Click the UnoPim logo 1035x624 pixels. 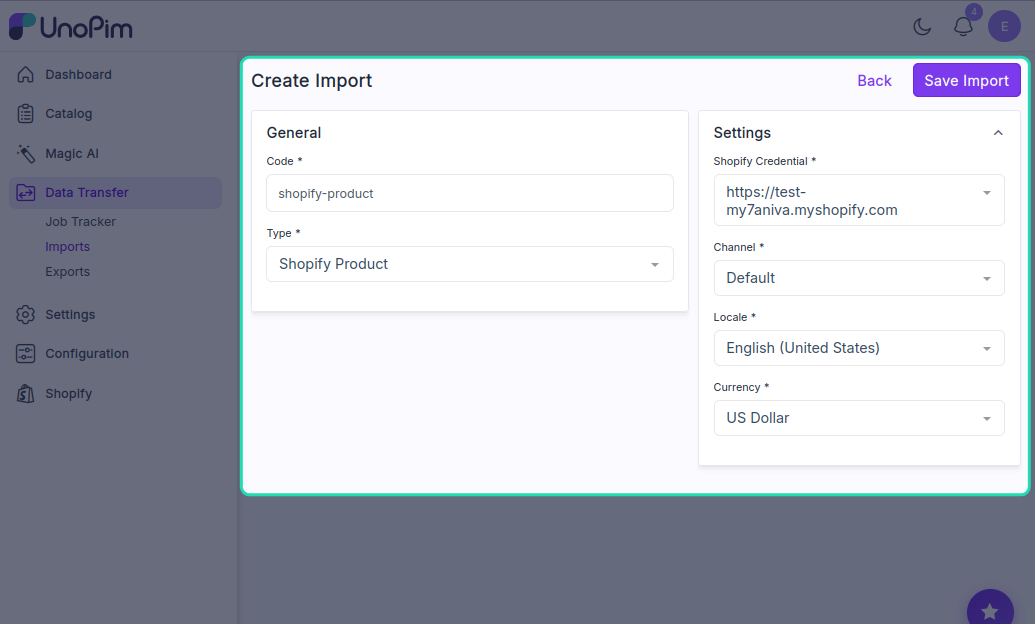pyautogui.click(x=71, y=26)
